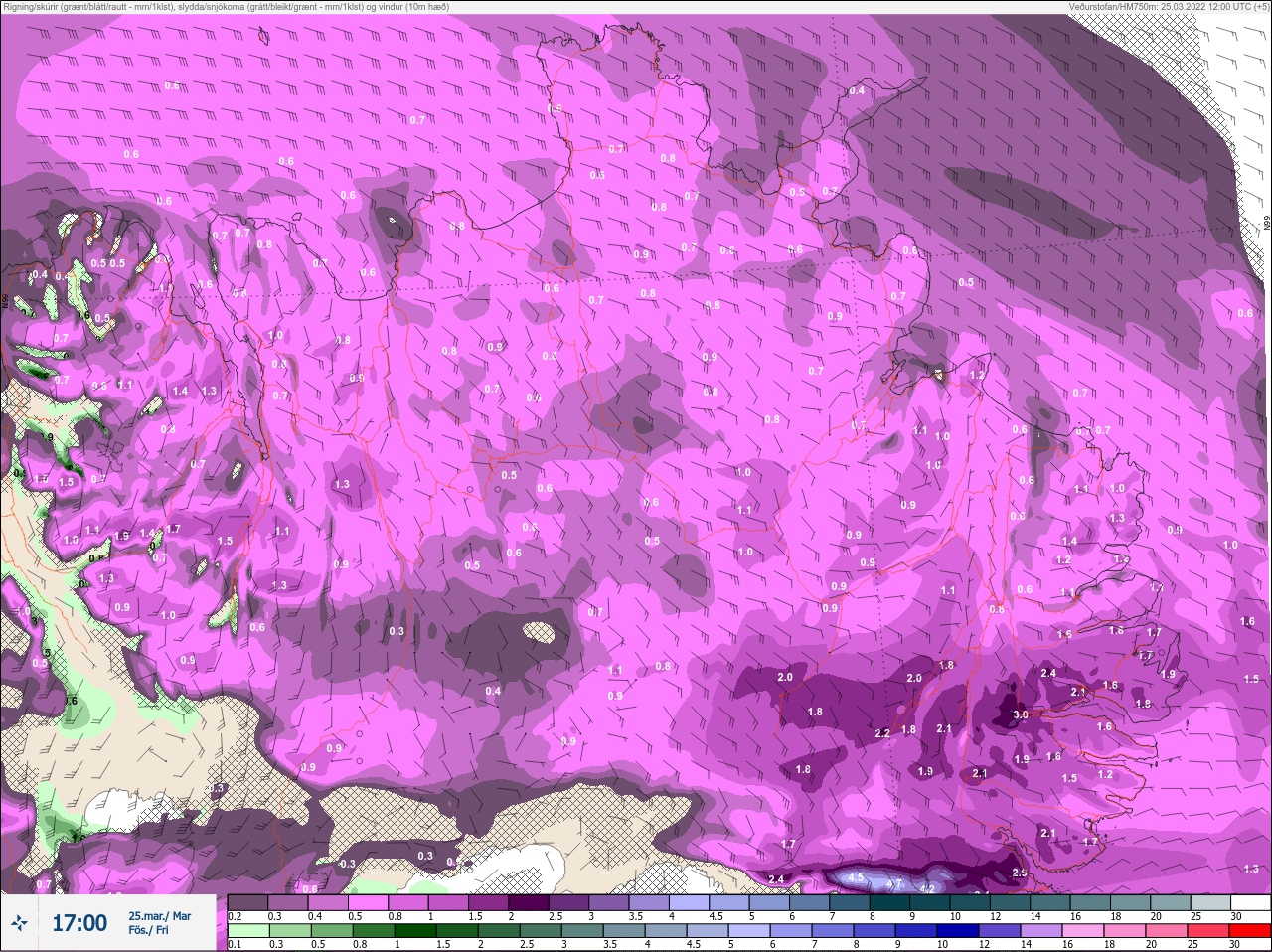1272x952 pixels.
Task: Select the 17:00 forecast time display
Action: click(79, 923)
